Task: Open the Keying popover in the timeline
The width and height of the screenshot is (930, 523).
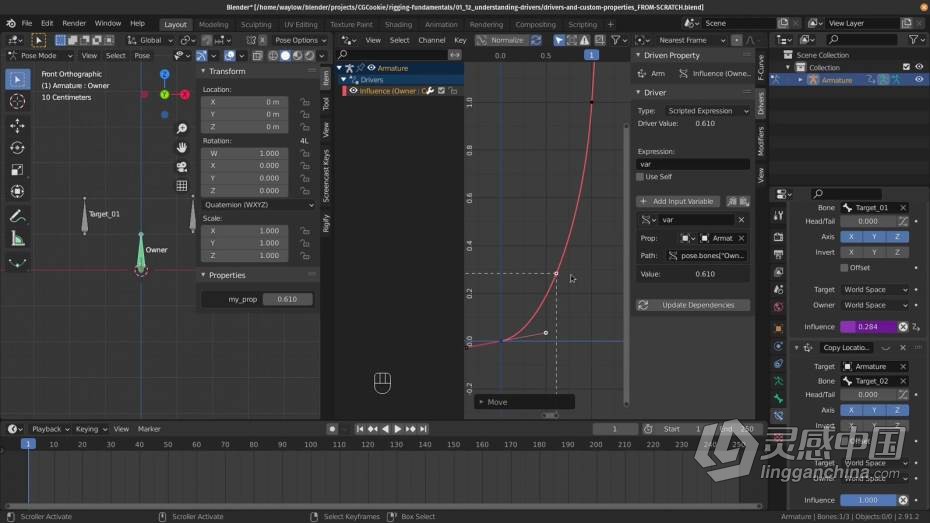Action: click(x=91, y=429)
